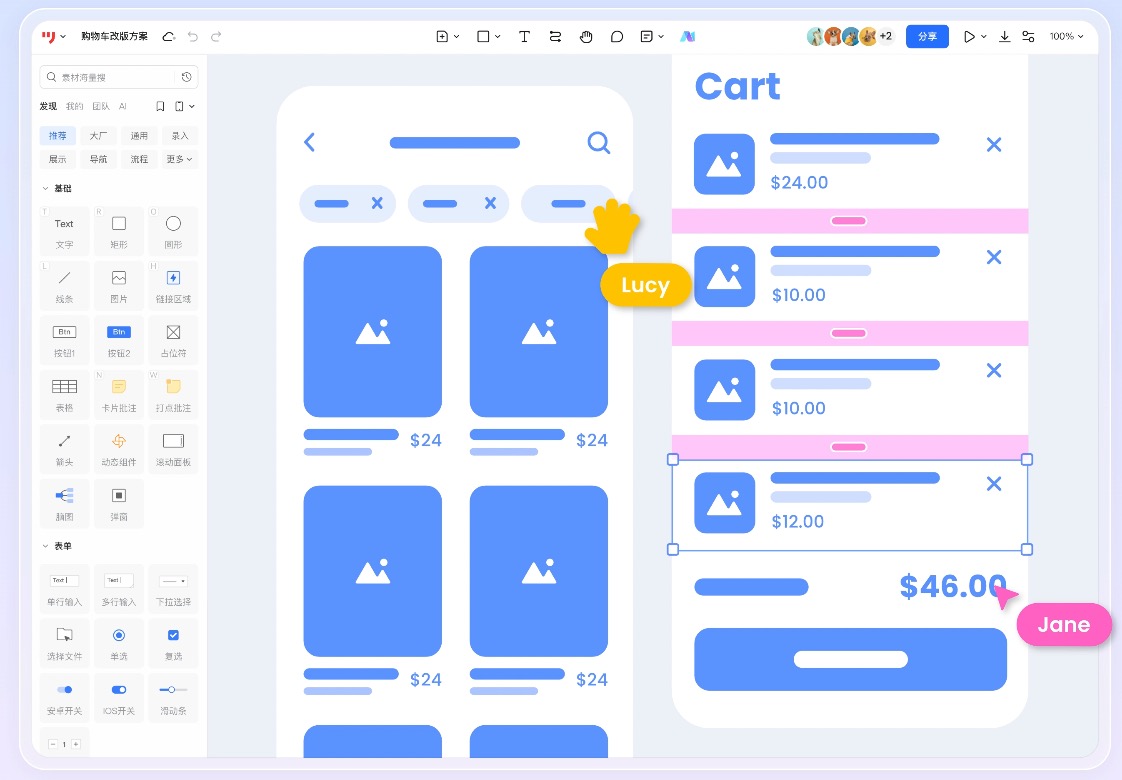Click the magnifier icon in product list mockup
This screenshot has height=780, width=1122.
pos(599,143)
